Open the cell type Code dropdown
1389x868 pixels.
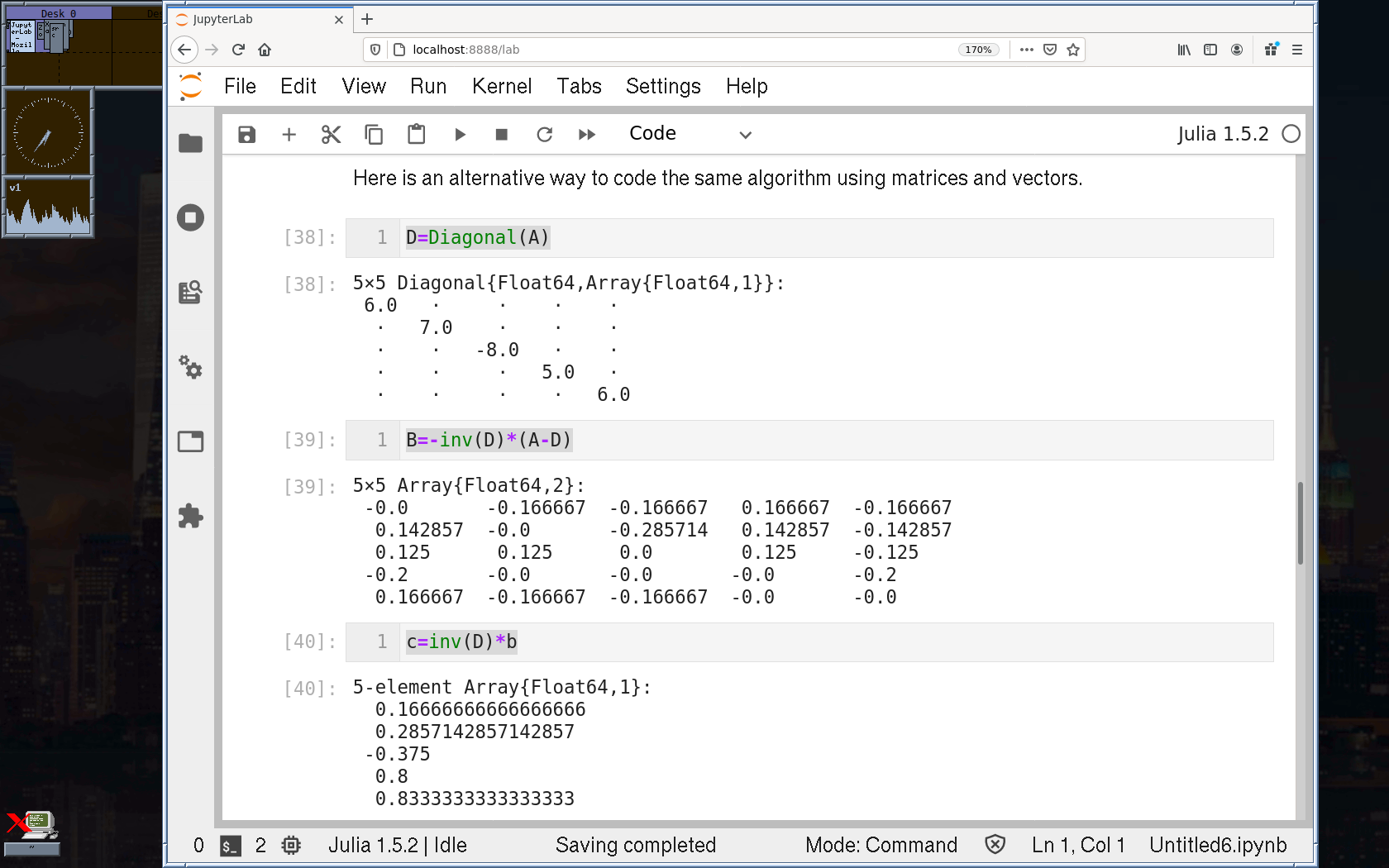[x=690, y=135]
